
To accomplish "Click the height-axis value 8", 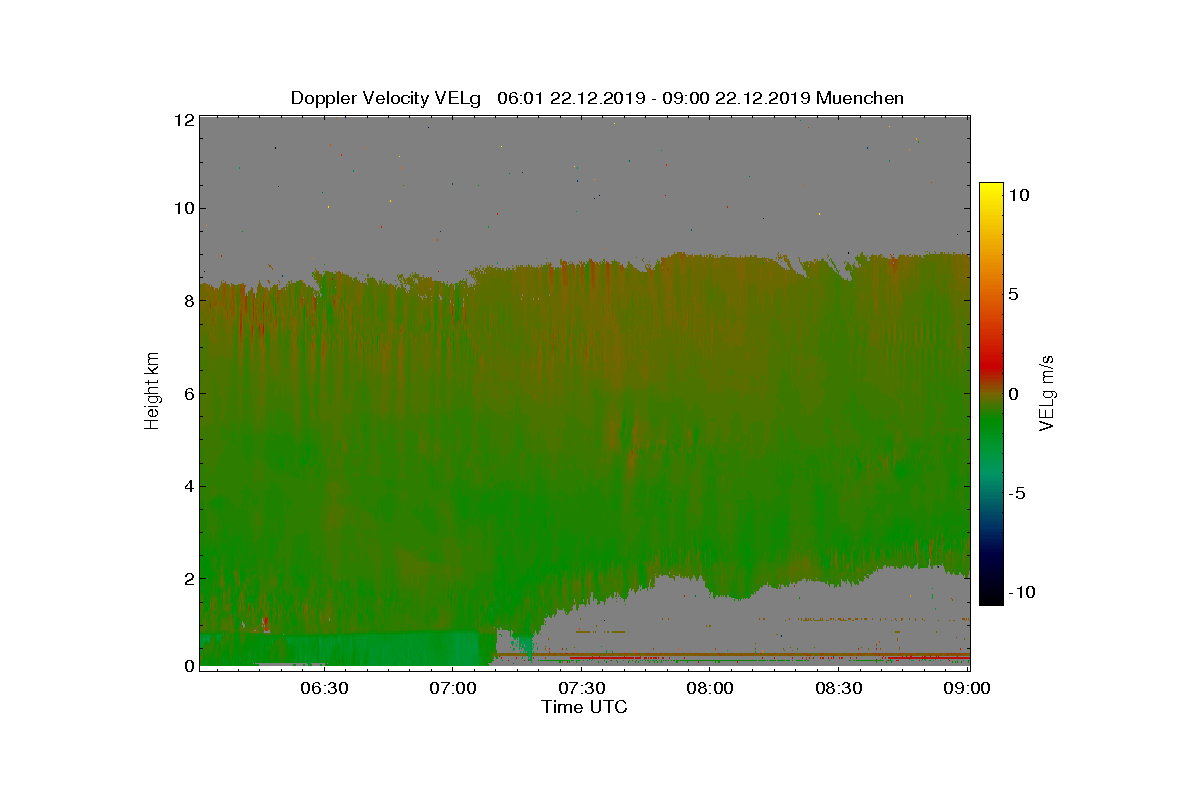I will coord(187,300).
